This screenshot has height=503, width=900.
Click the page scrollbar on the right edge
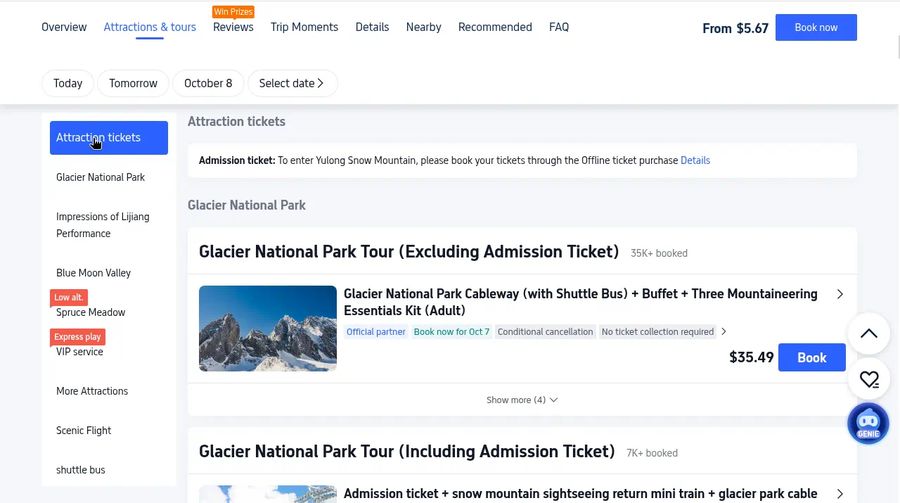pos(898,48)
